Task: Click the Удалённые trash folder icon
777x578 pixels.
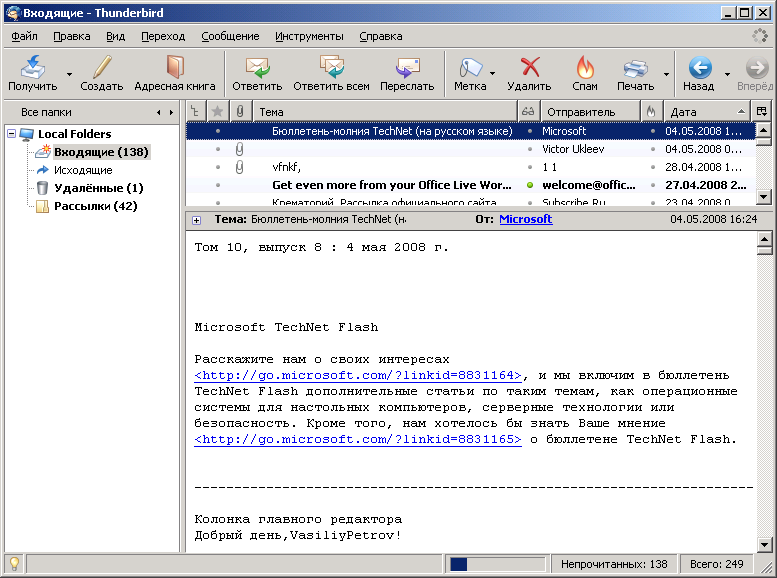Action: click(x=43, y=188)
